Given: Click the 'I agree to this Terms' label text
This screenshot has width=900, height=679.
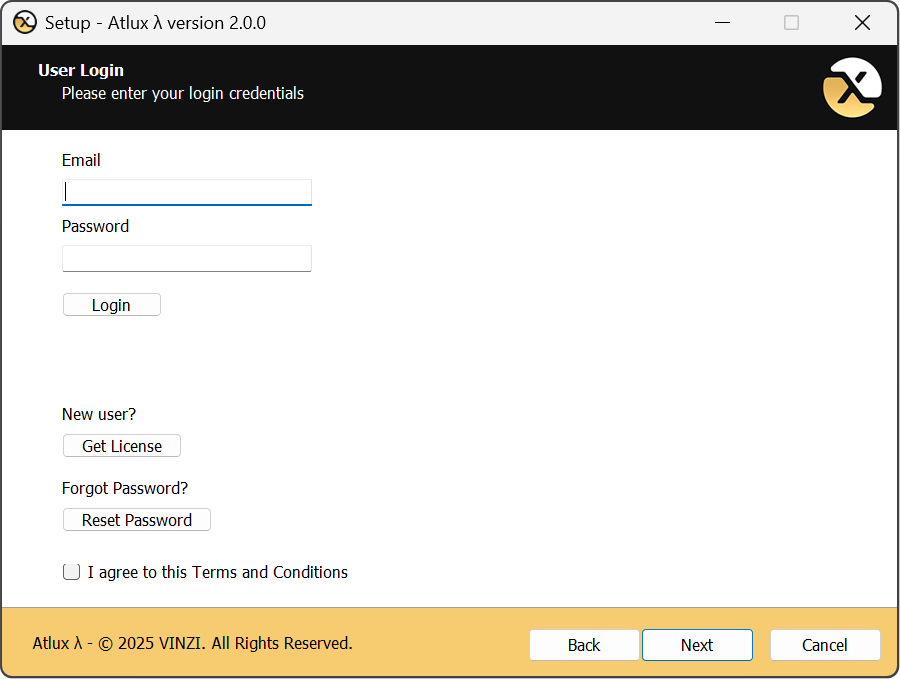Looking at the screenshot, I should [218, 572].
